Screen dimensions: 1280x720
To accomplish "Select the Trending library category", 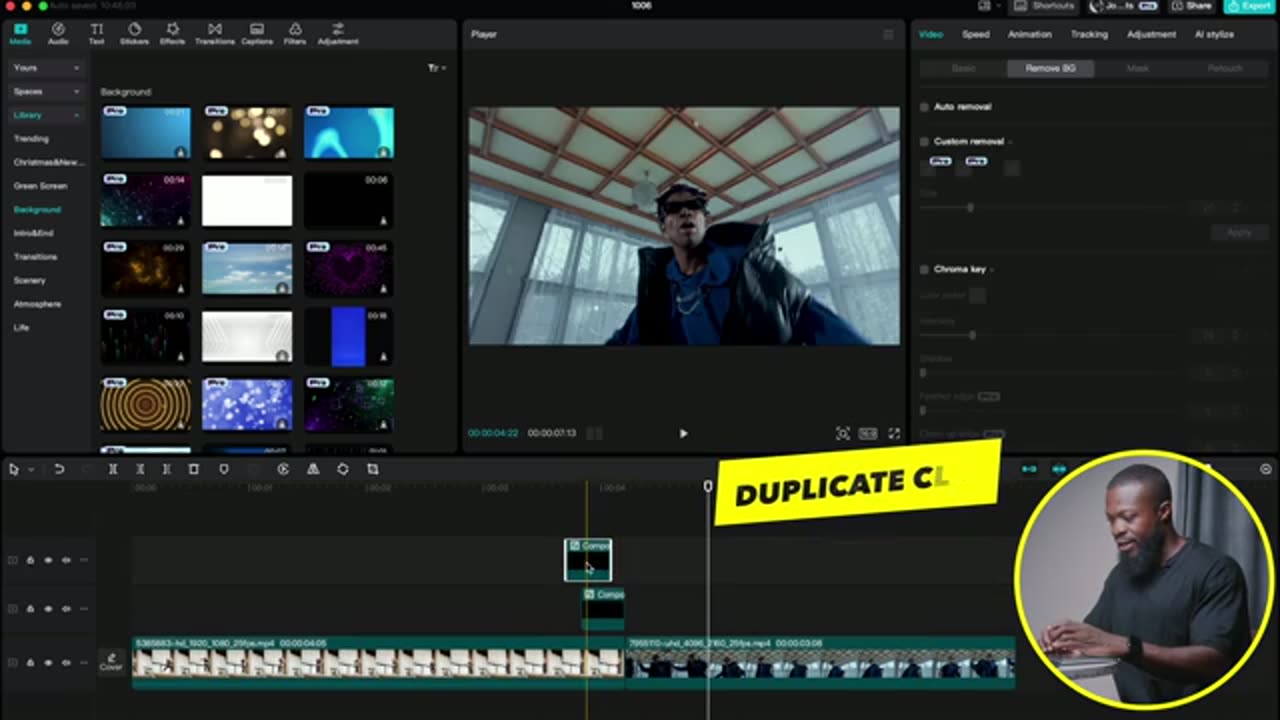I will click(31, 139).
